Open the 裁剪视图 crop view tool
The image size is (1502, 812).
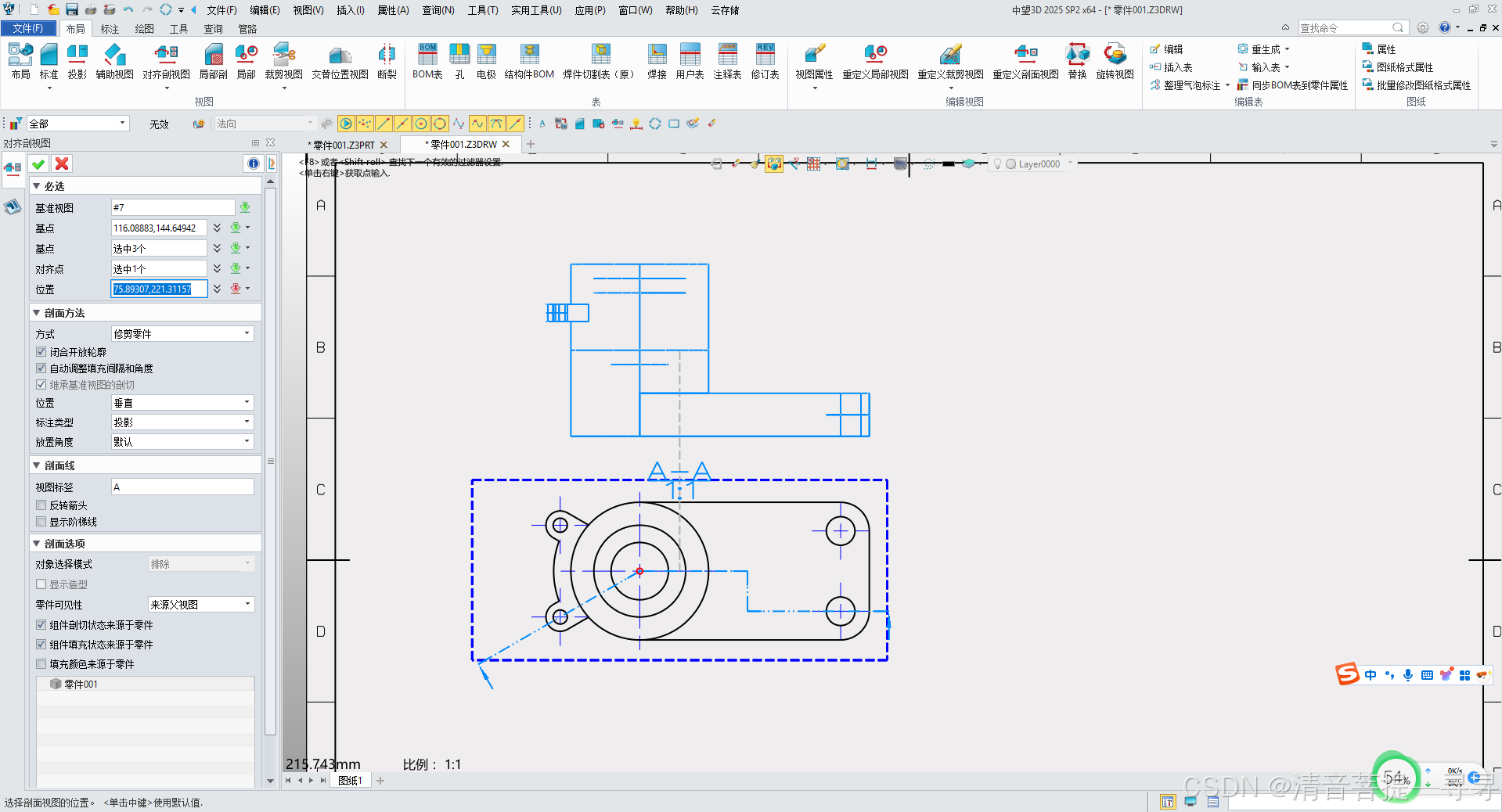[x=283, y=61]
